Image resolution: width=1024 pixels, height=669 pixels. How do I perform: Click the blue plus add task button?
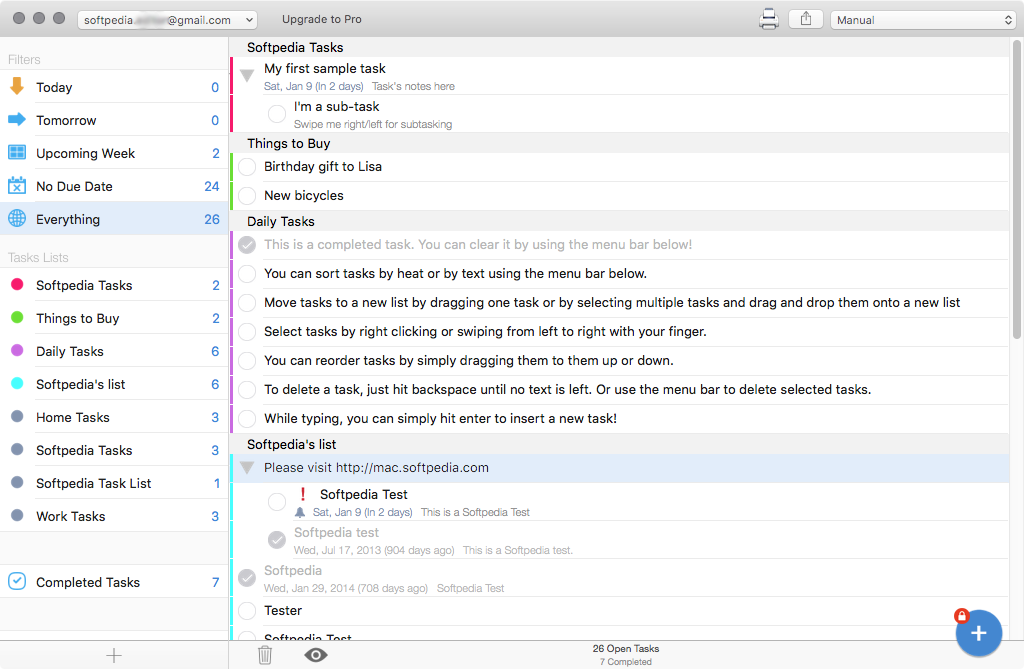point(978,632)
